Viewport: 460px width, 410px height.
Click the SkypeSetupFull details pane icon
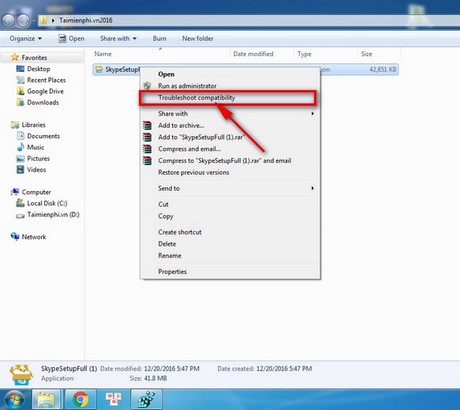(21, 374)
